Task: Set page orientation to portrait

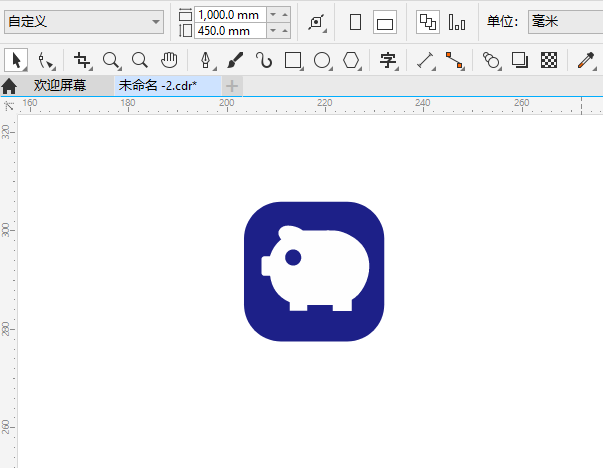Action: tap(355, 22)
